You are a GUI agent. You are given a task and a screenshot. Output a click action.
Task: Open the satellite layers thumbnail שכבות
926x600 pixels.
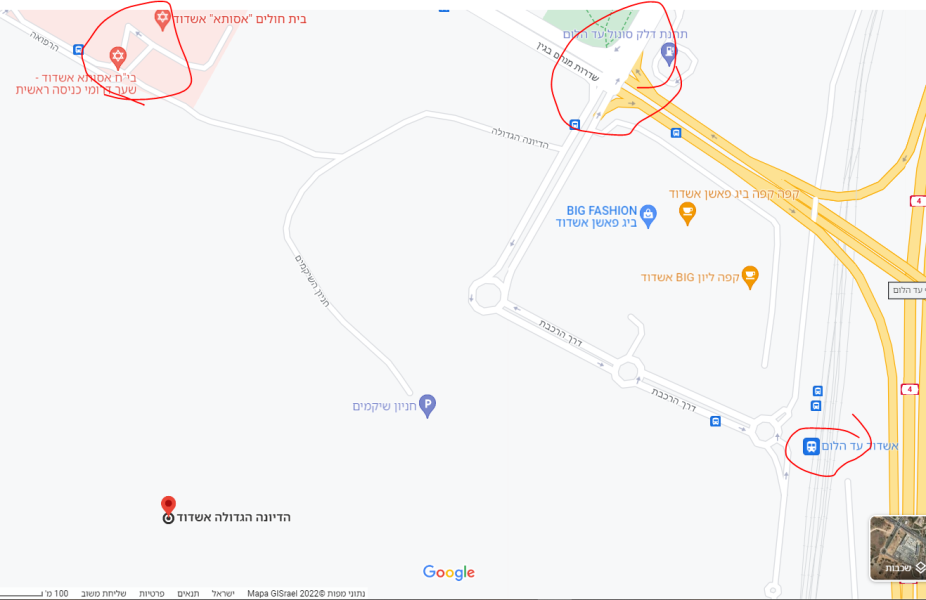click(x=898, y=548)
